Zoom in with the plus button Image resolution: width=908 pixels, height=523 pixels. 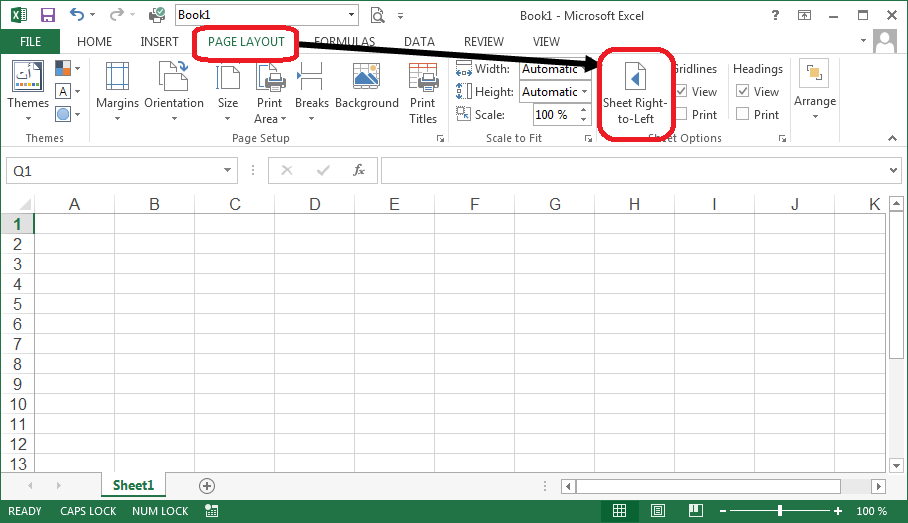(838, 511)
